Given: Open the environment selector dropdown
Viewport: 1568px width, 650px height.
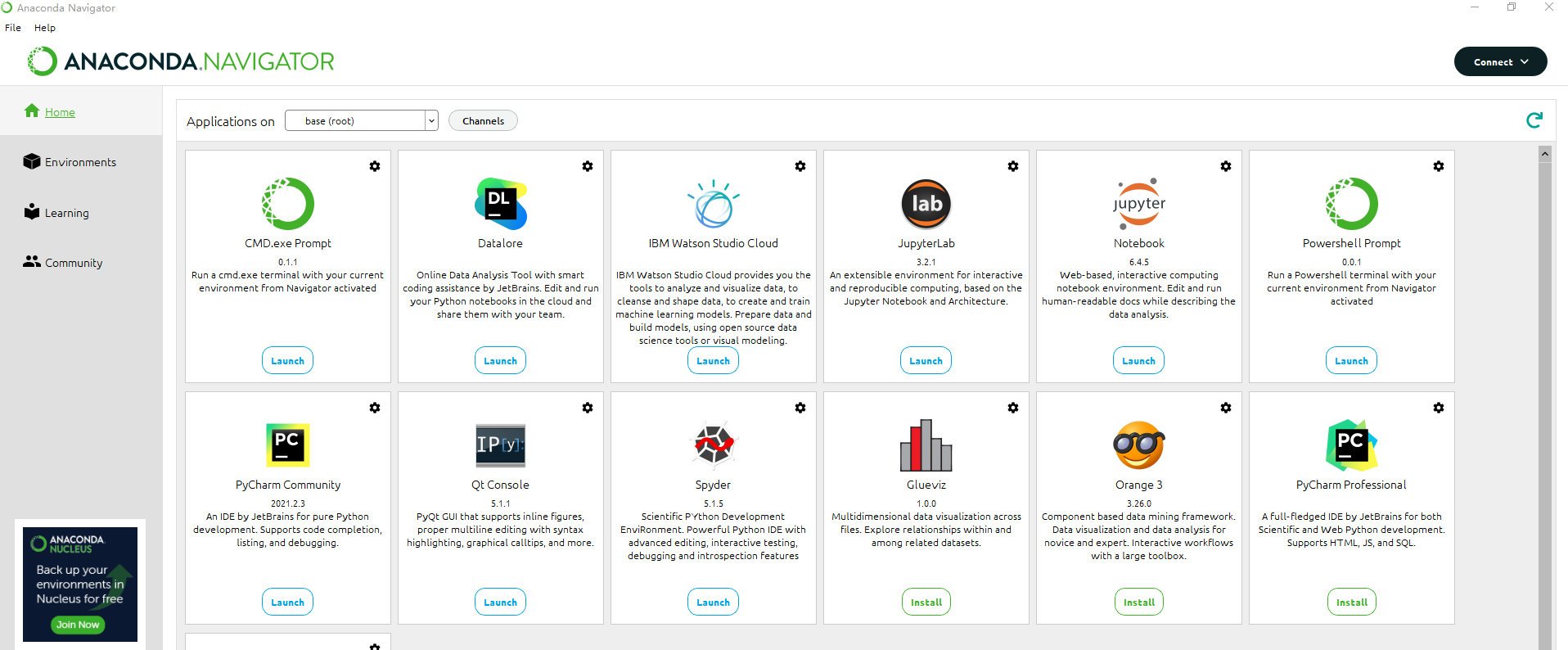Looking at the screenshot, I should (362, 120).
